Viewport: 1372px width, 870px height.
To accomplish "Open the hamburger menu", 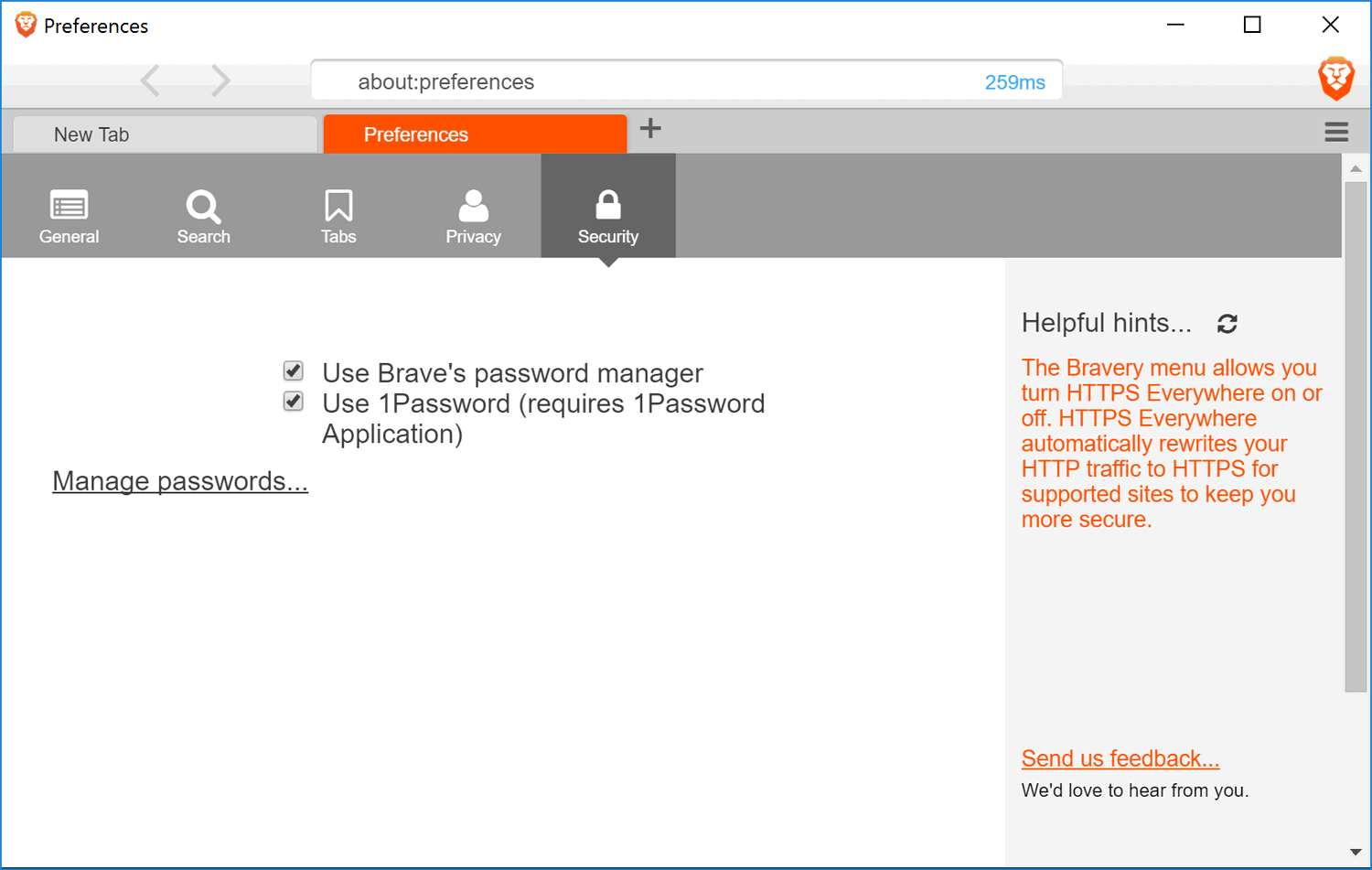I will coord(1336,132).
